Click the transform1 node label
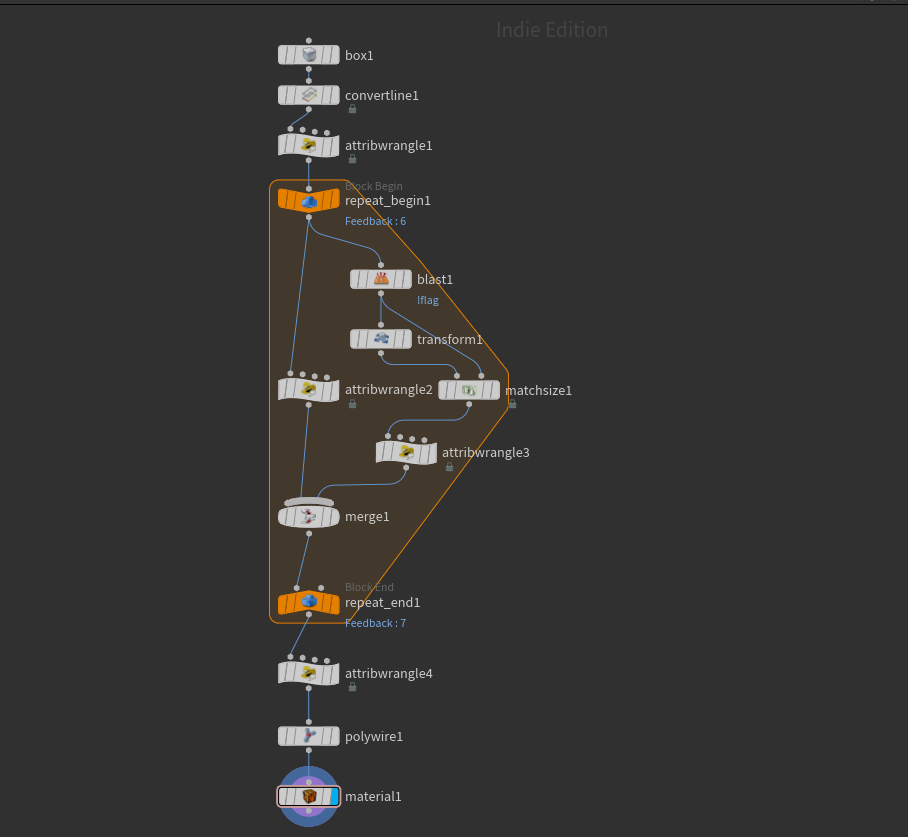908x837 pixels. (449, 339)
